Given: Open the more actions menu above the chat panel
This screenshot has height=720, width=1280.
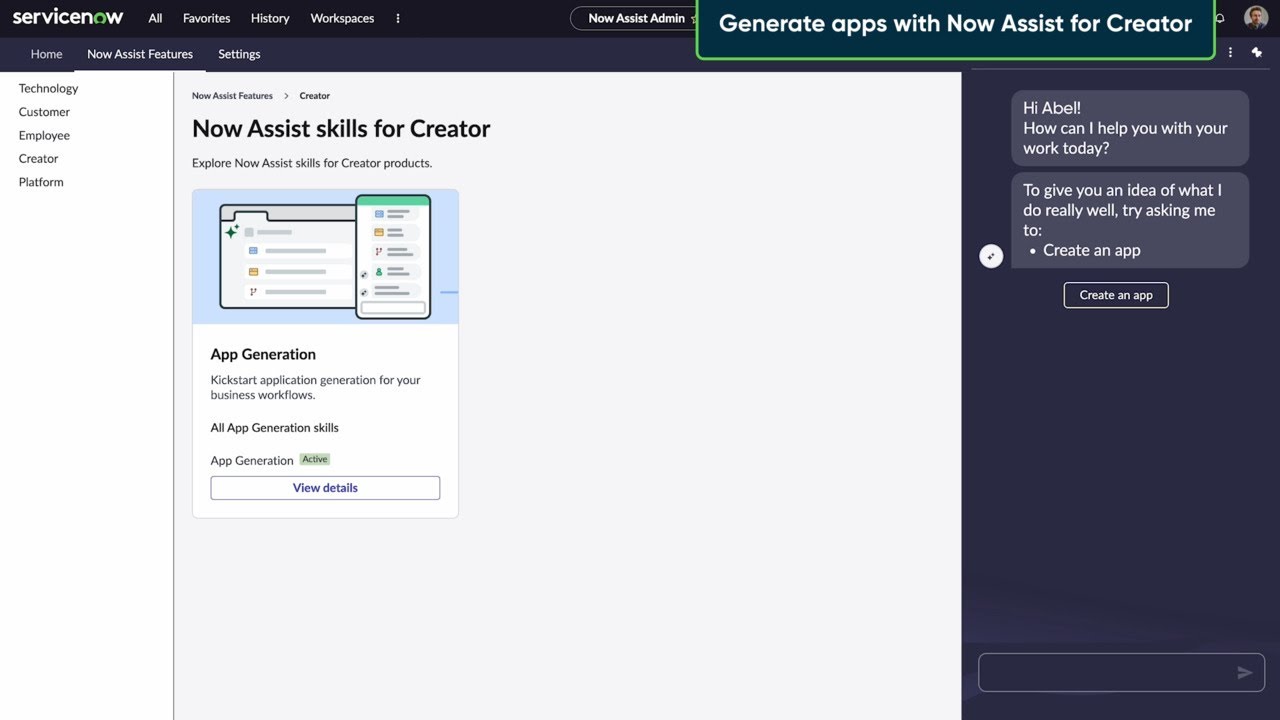Looking at the screenshot, I should point(1230,52).
